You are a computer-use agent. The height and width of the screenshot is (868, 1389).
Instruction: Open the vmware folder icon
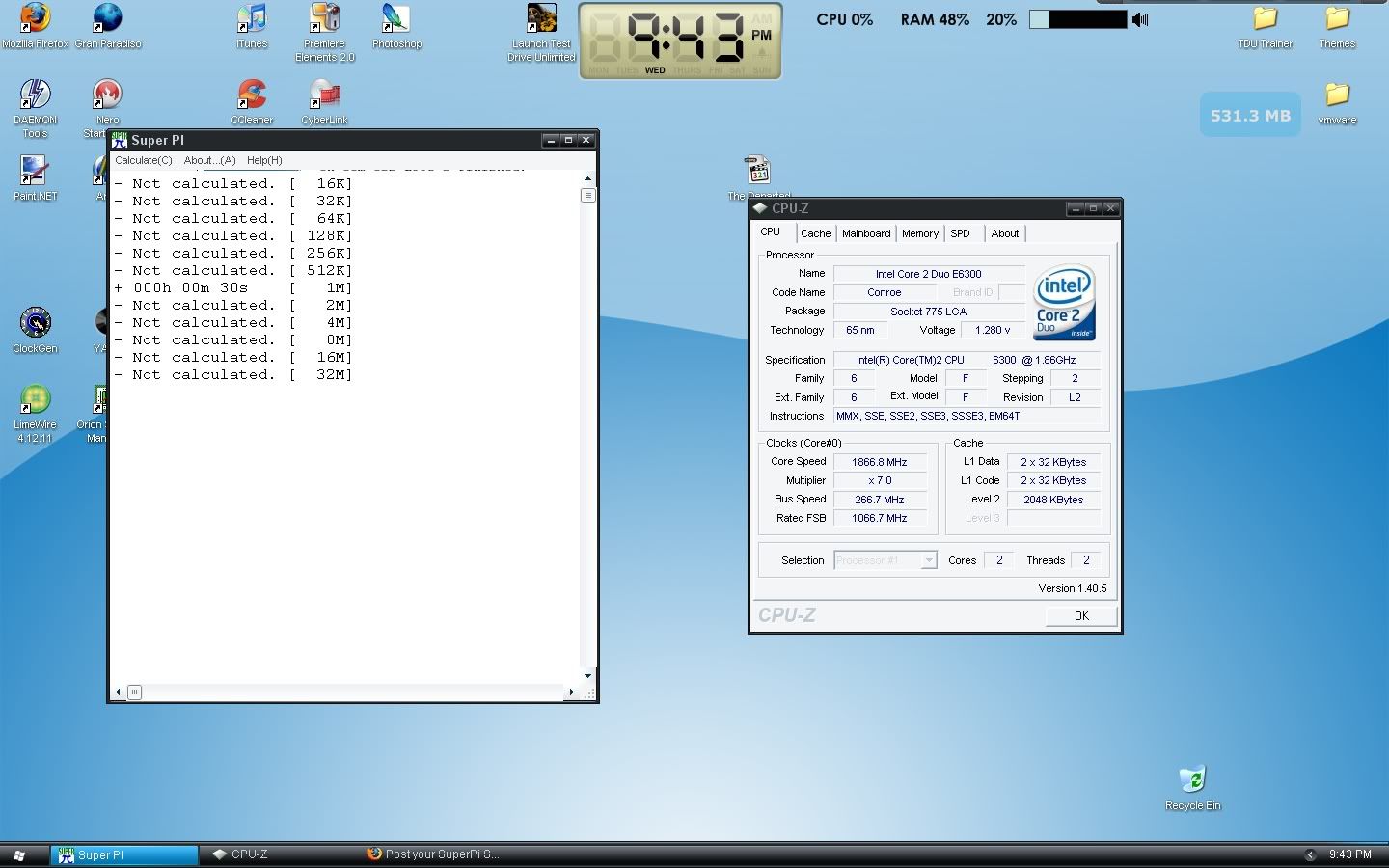(x=1337, y=102)
